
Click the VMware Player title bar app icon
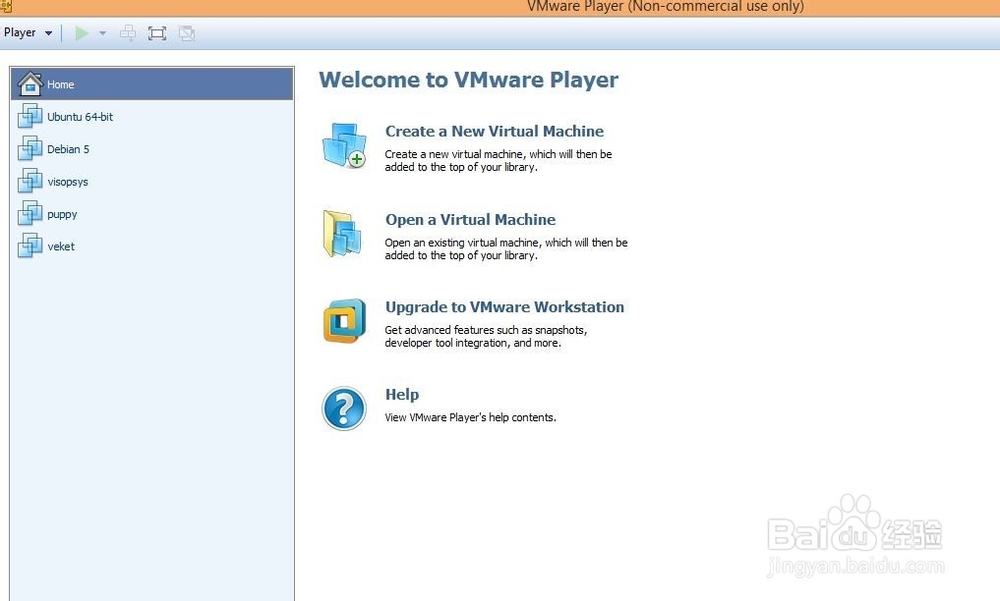(x=6, y=6)
